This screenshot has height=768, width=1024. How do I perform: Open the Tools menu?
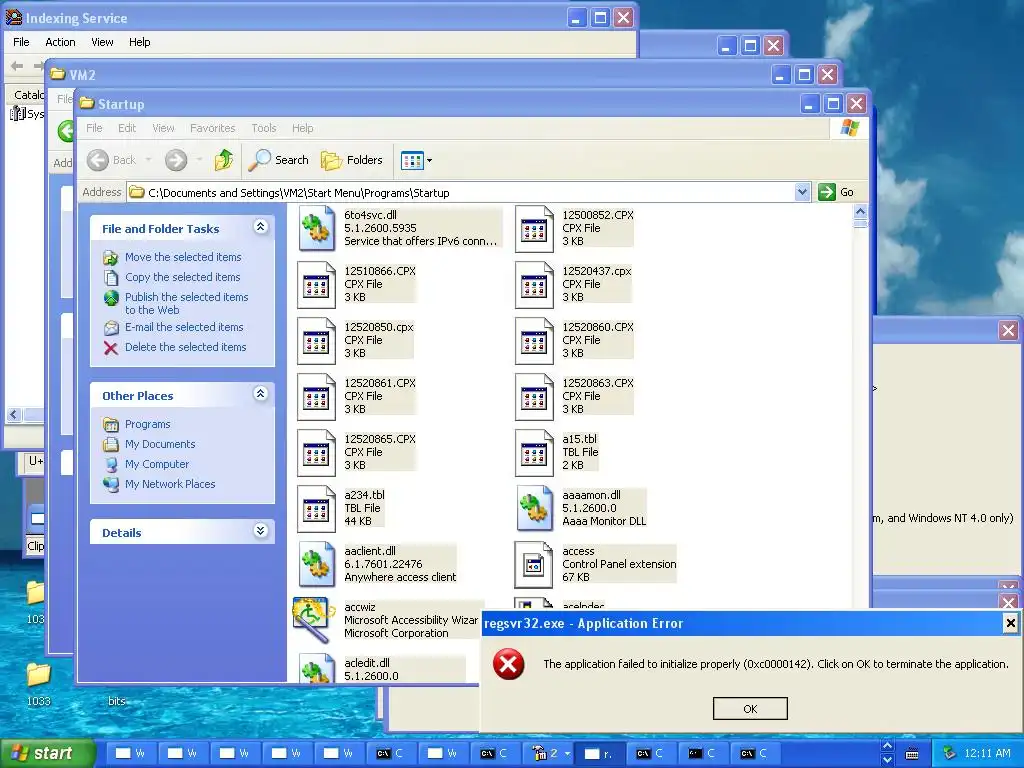pos(264,128)
